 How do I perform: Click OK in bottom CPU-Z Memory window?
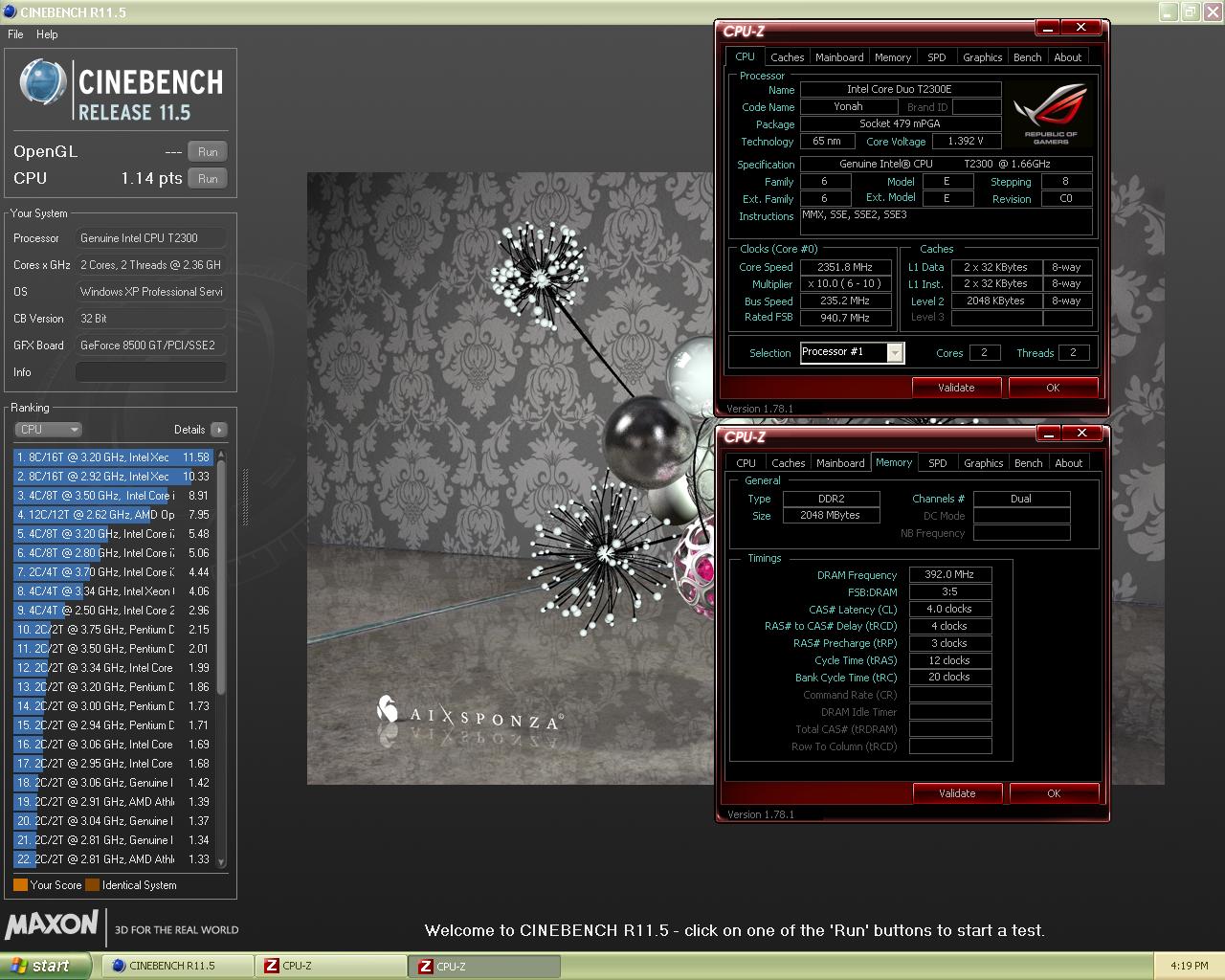click(x=1054, y=793)
